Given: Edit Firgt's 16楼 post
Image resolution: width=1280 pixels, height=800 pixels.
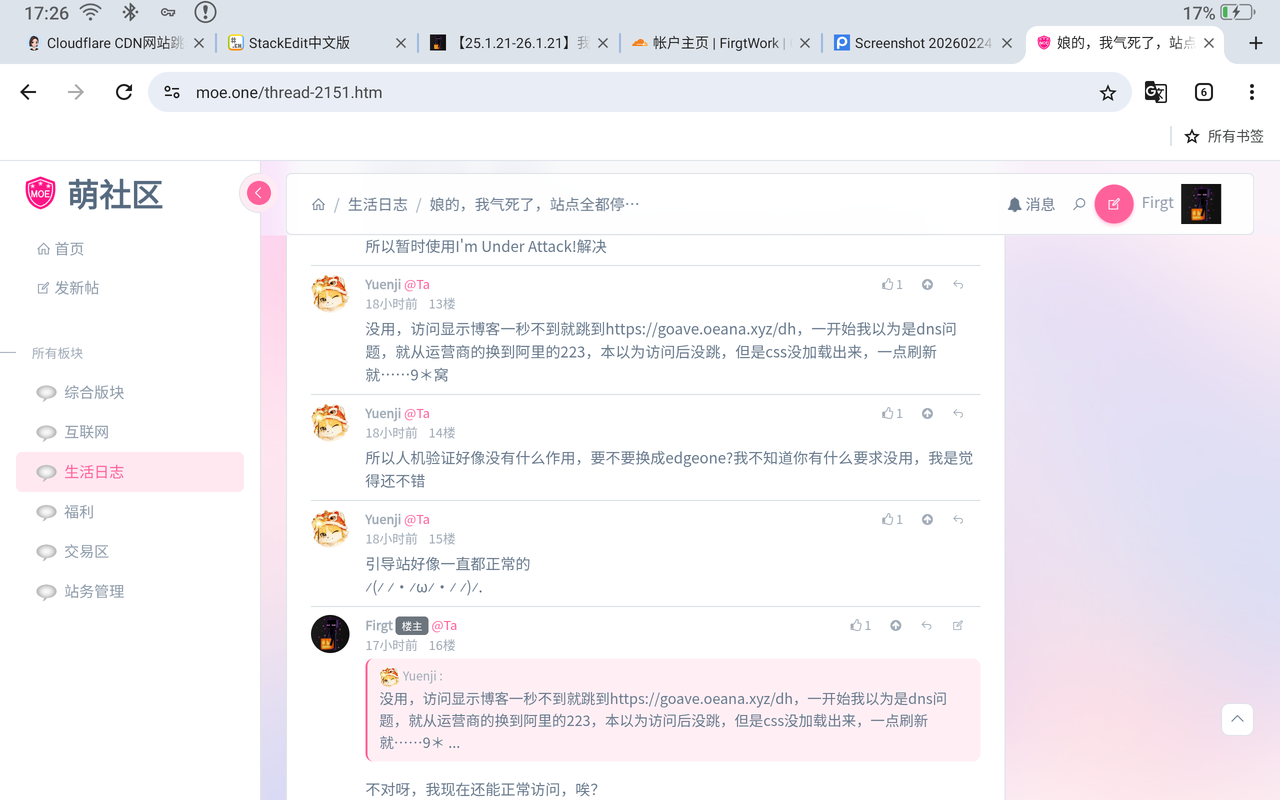Looking at the screenshot, I should pos(958,626).
